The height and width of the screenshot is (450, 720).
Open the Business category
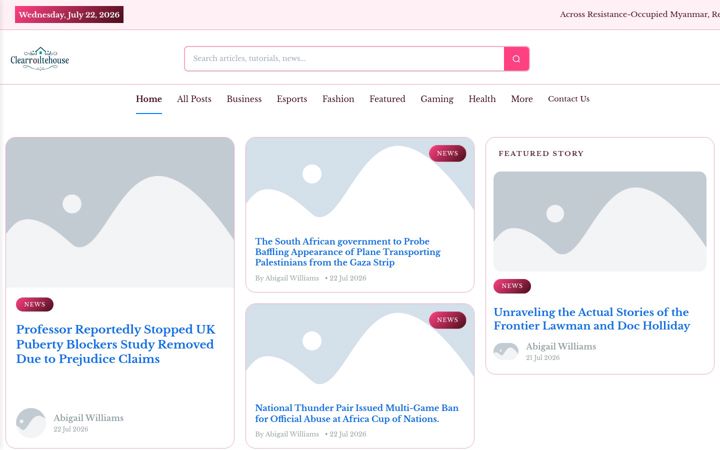244,99
